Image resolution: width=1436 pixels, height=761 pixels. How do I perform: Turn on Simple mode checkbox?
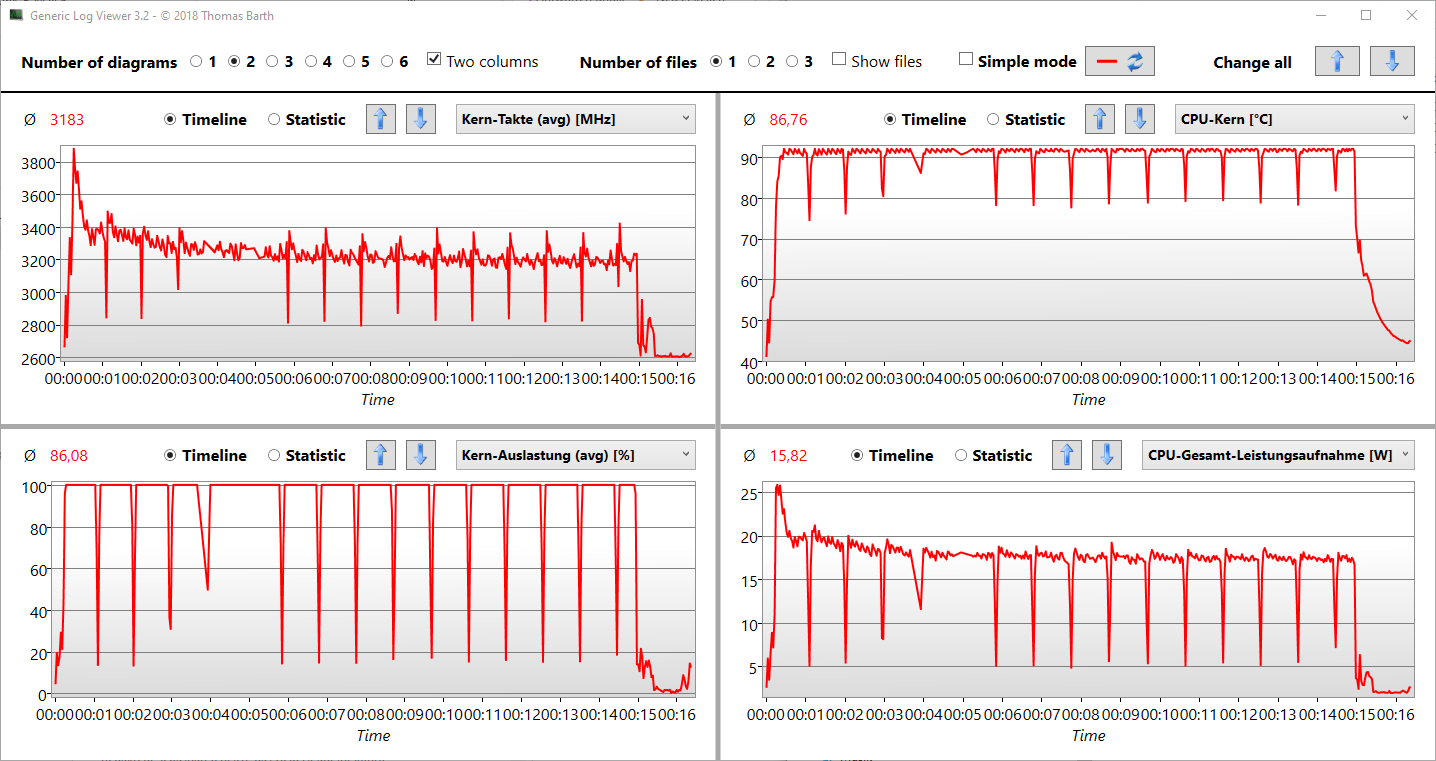click(x=965, y=60)
